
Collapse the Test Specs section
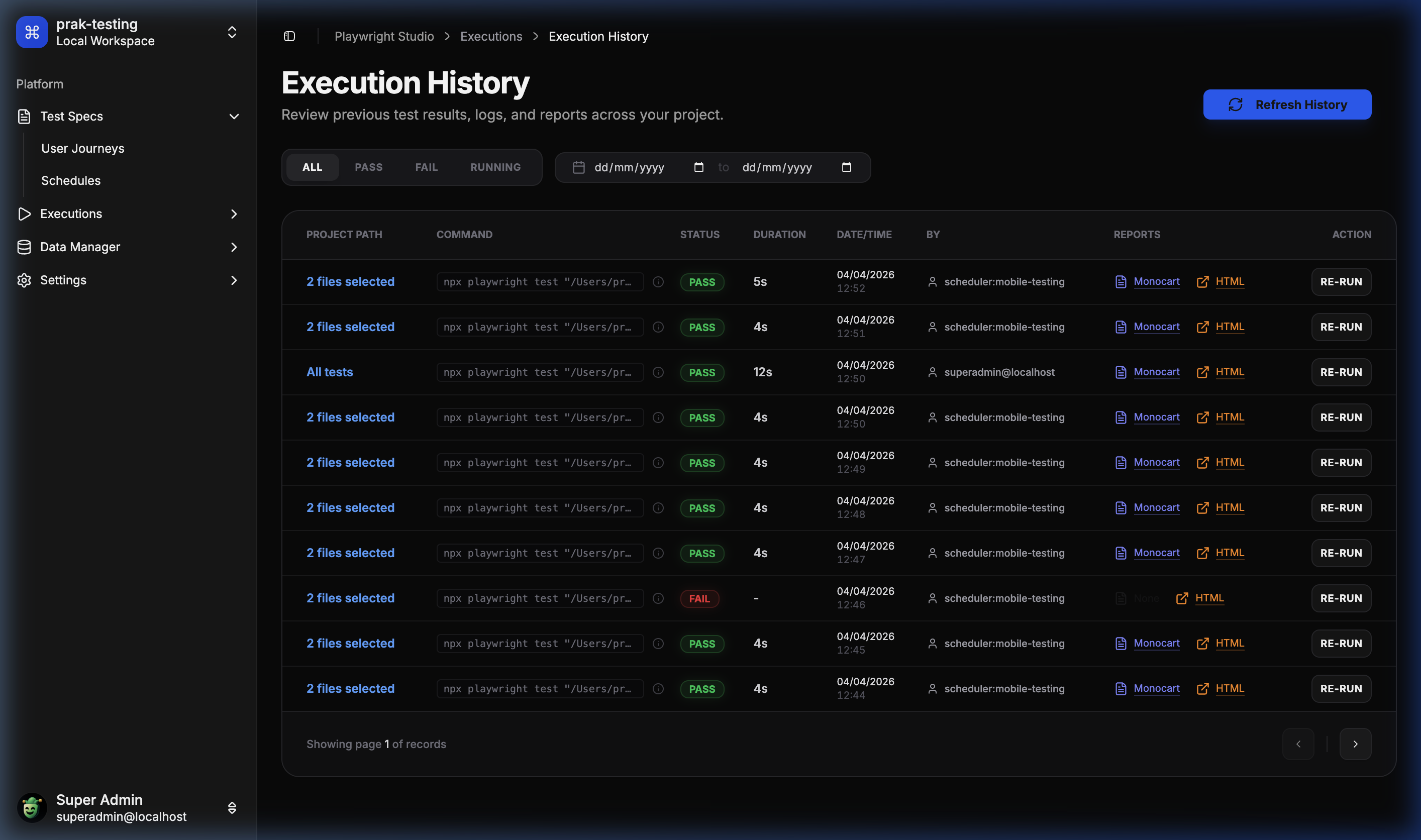tap(234, 117)
